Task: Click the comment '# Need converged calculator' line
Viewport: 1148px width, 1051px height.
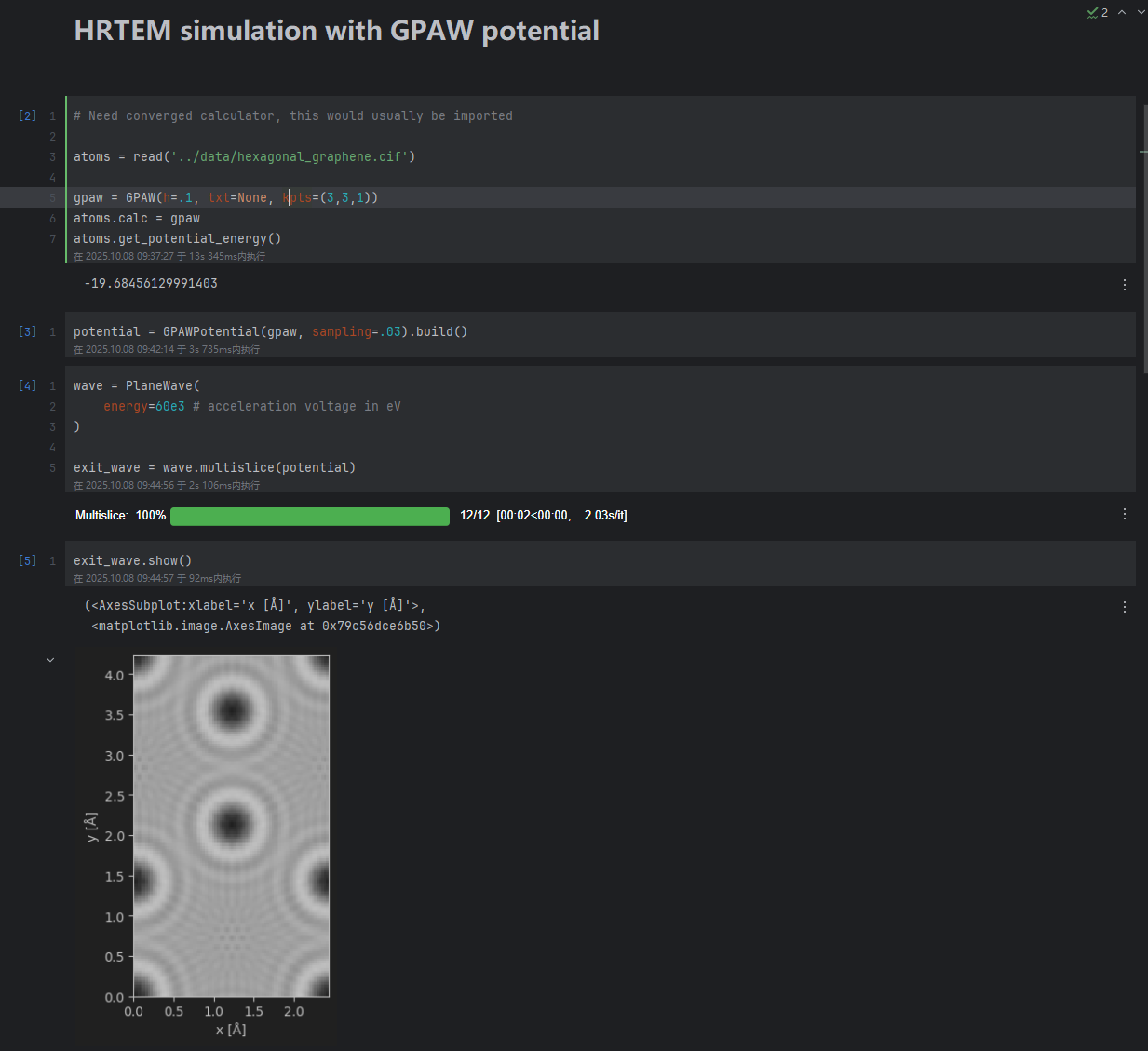Action: (292, 115)
